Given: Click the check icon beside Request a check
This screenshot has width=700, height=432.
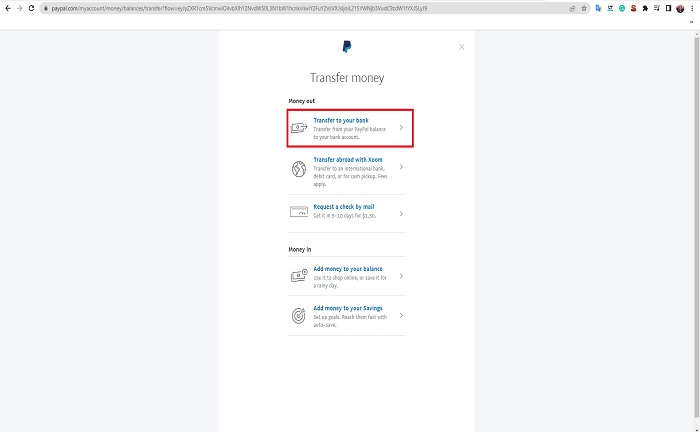Looking at the screenshot, I should (x=299, y=211).
